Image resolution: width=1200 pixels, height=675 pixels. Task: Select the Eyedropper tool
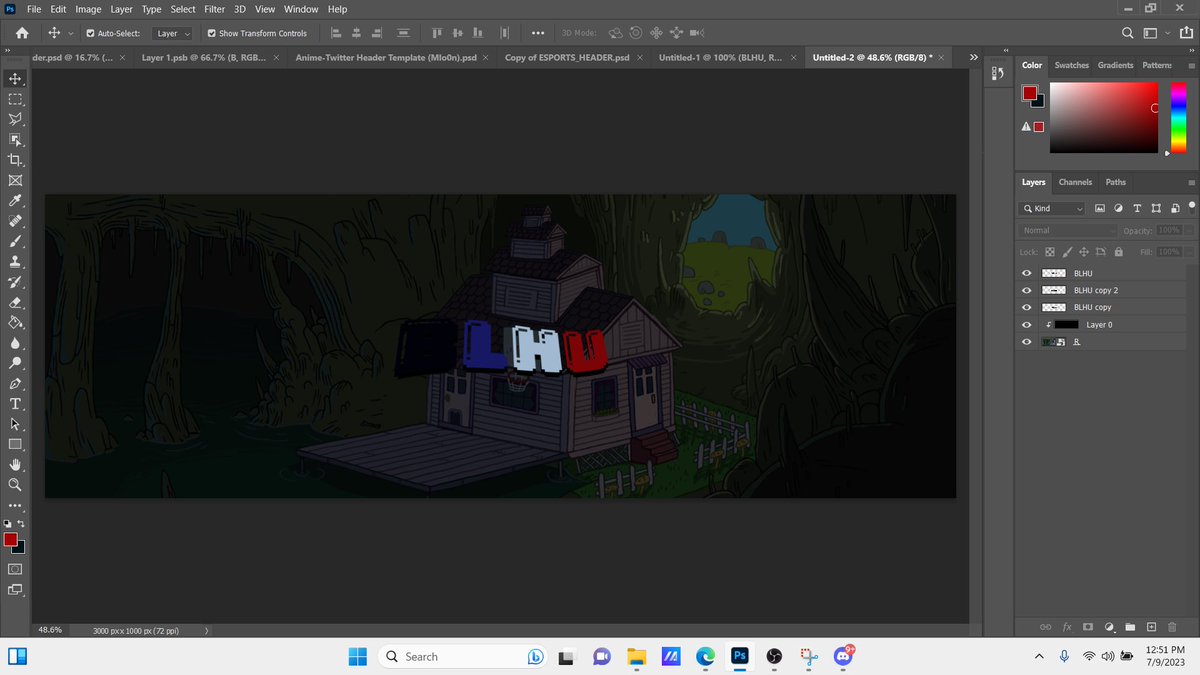[x=16, y=201]
